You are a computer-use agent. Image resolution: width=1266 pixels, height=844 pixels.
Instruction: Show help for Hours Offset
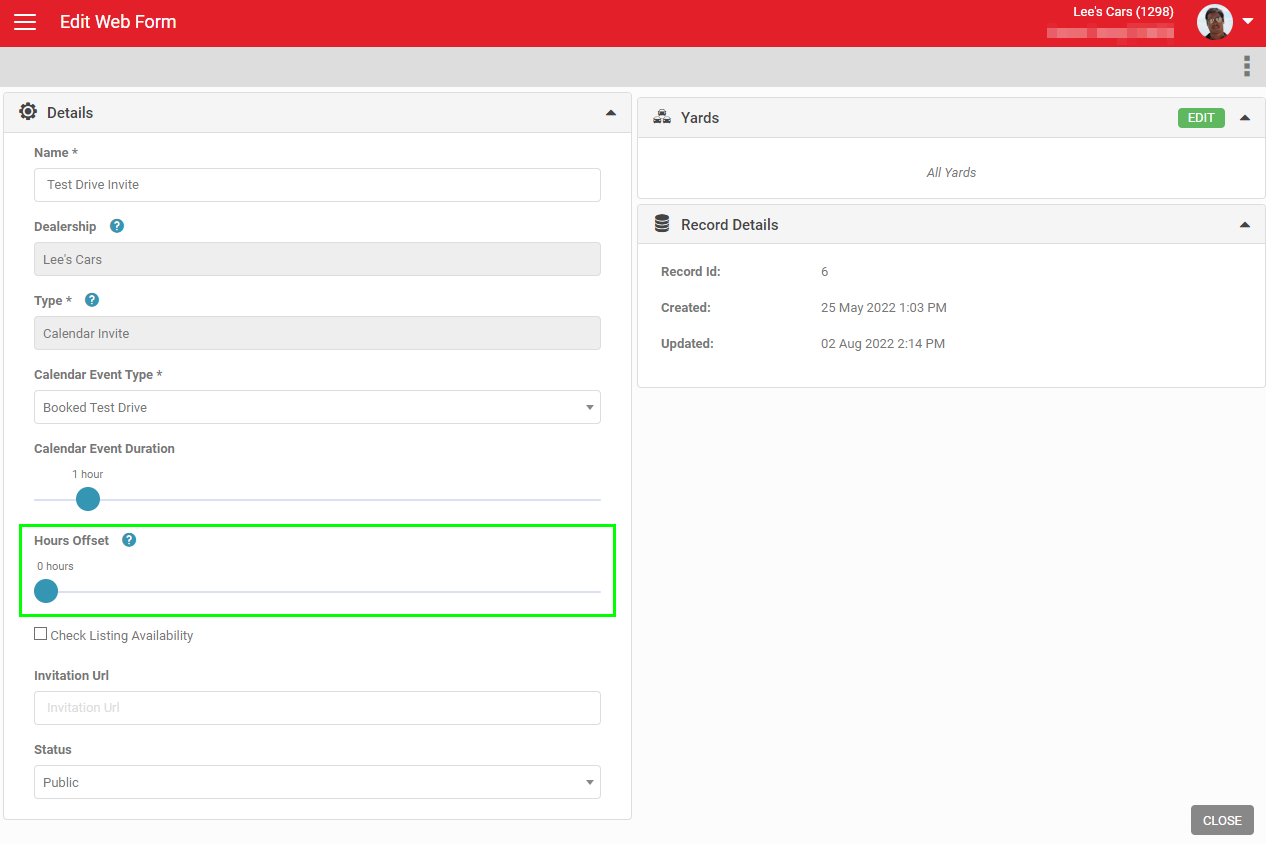point(129,540)
